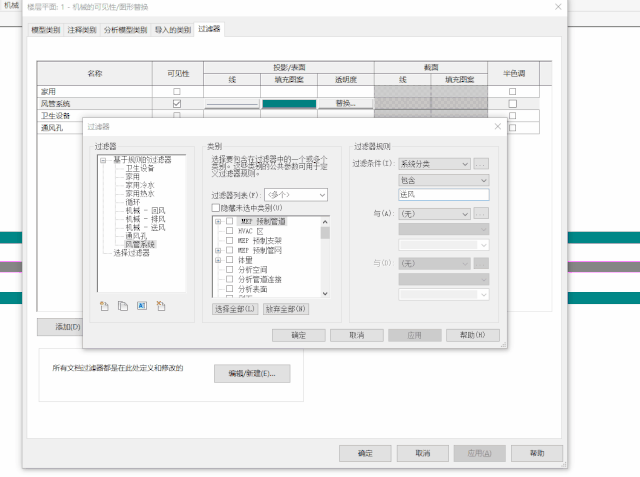Image resolution: width=640 pixels, height=477 pixels.
Task: Click the 选择过滤器 tree node
Action: (x=131, y=253)
